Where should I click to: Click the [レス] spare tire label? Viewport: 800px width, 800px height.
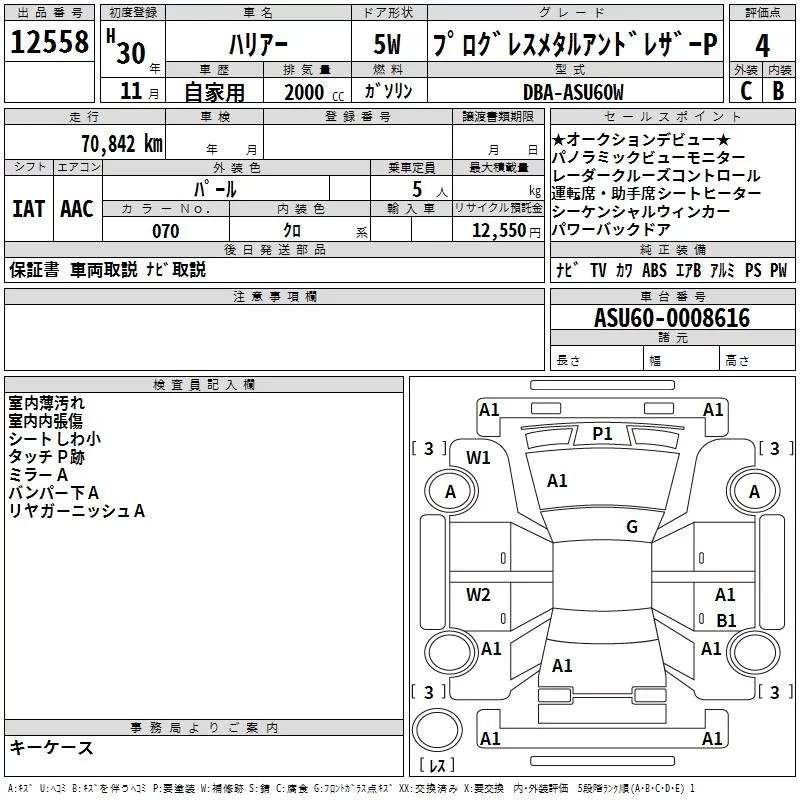point(437,765)
